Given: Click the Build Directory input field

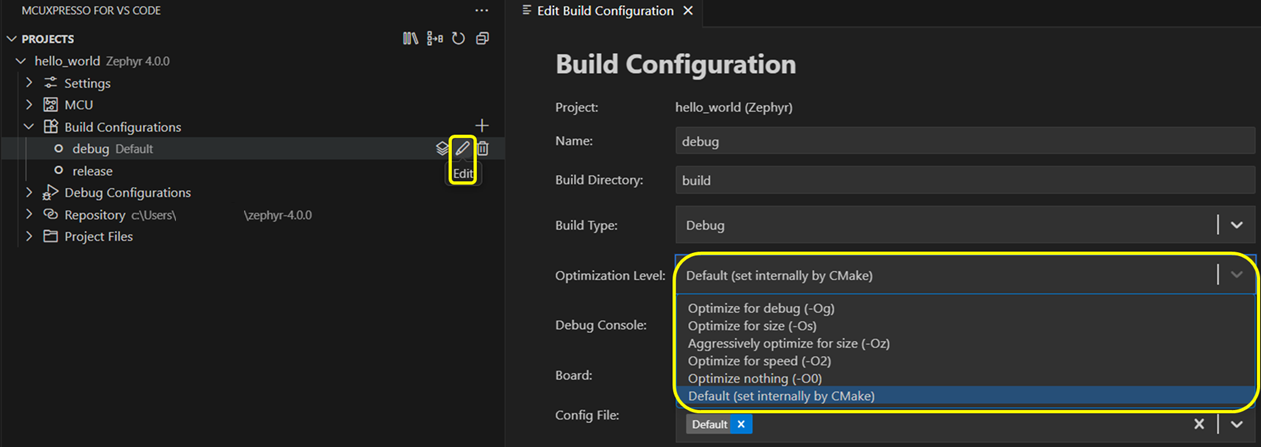Looking at the screenshot, I should point(965,181).
